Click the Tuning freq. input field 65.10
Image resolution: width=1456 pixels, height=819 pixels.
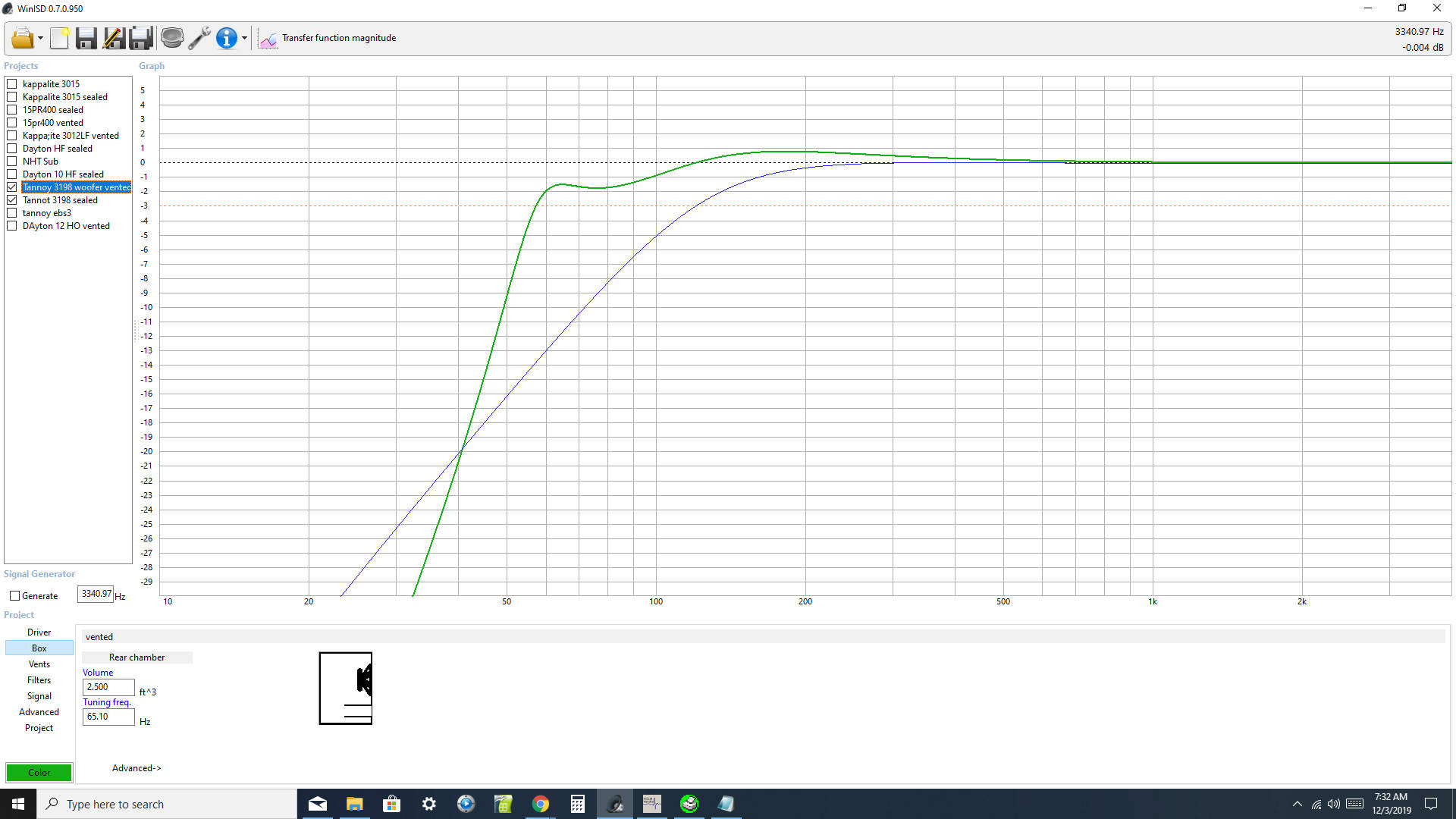108,717
